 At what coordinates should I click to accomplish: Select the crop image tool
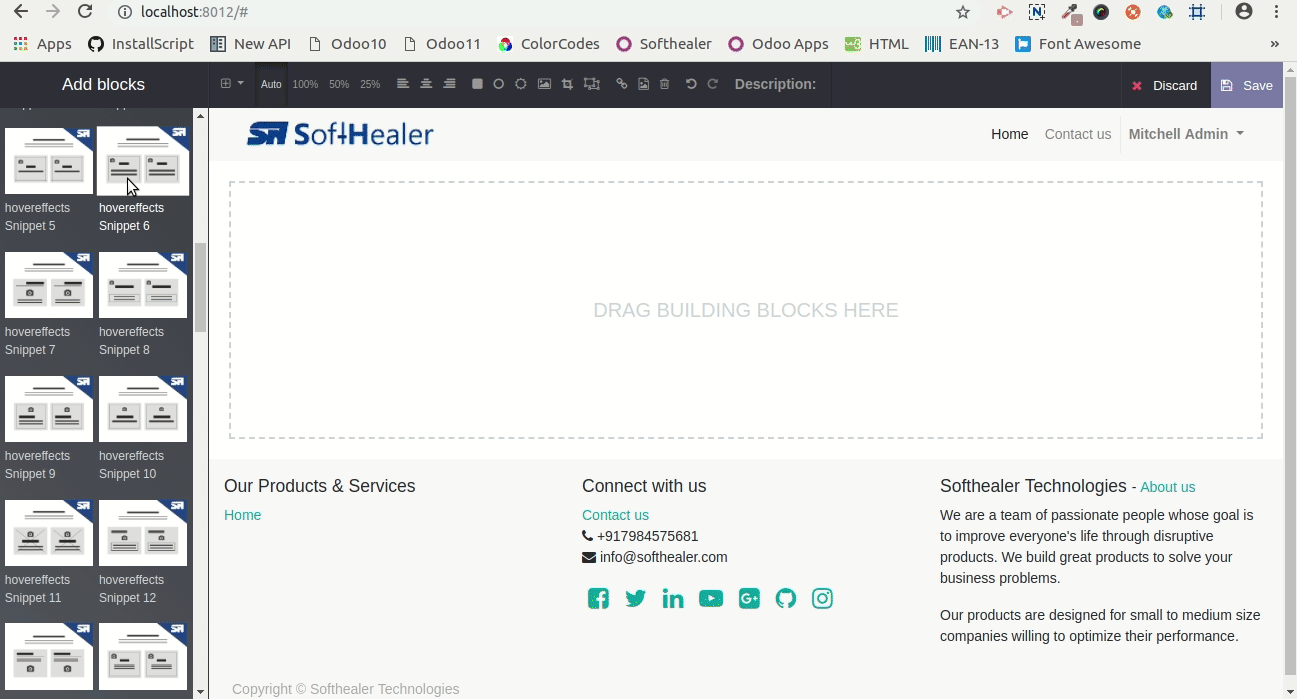567,84
